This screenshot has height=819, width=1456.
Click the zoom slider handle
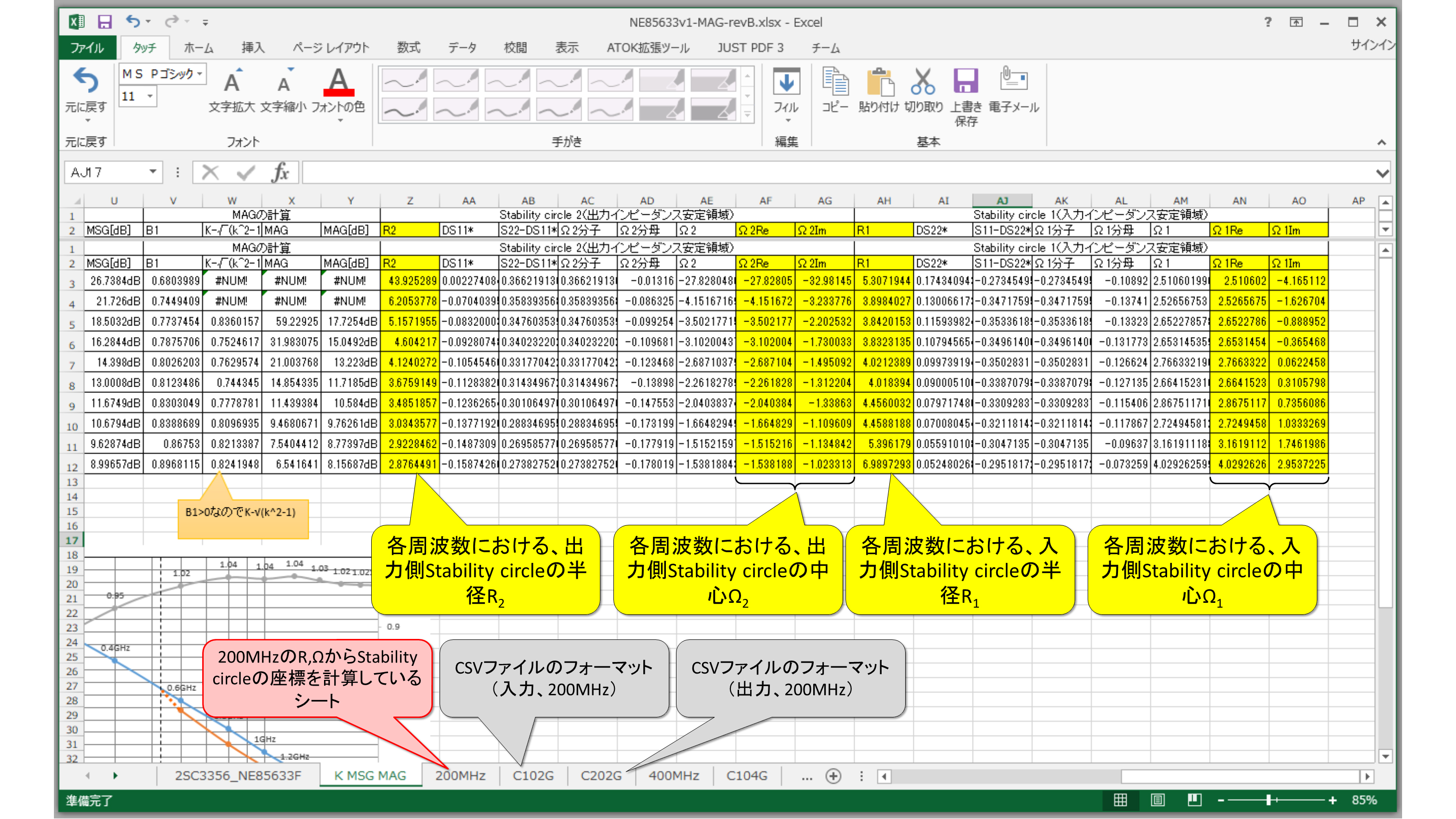pos(1269,800)
